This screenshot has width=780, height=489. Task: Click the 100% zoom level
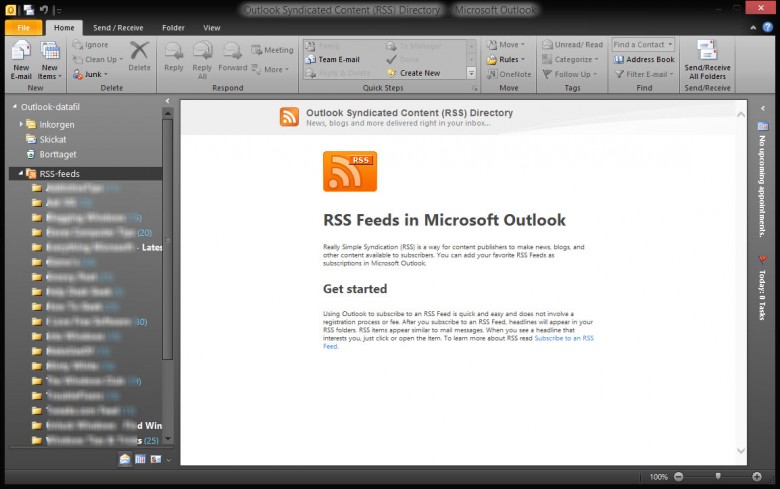(659, 477)
